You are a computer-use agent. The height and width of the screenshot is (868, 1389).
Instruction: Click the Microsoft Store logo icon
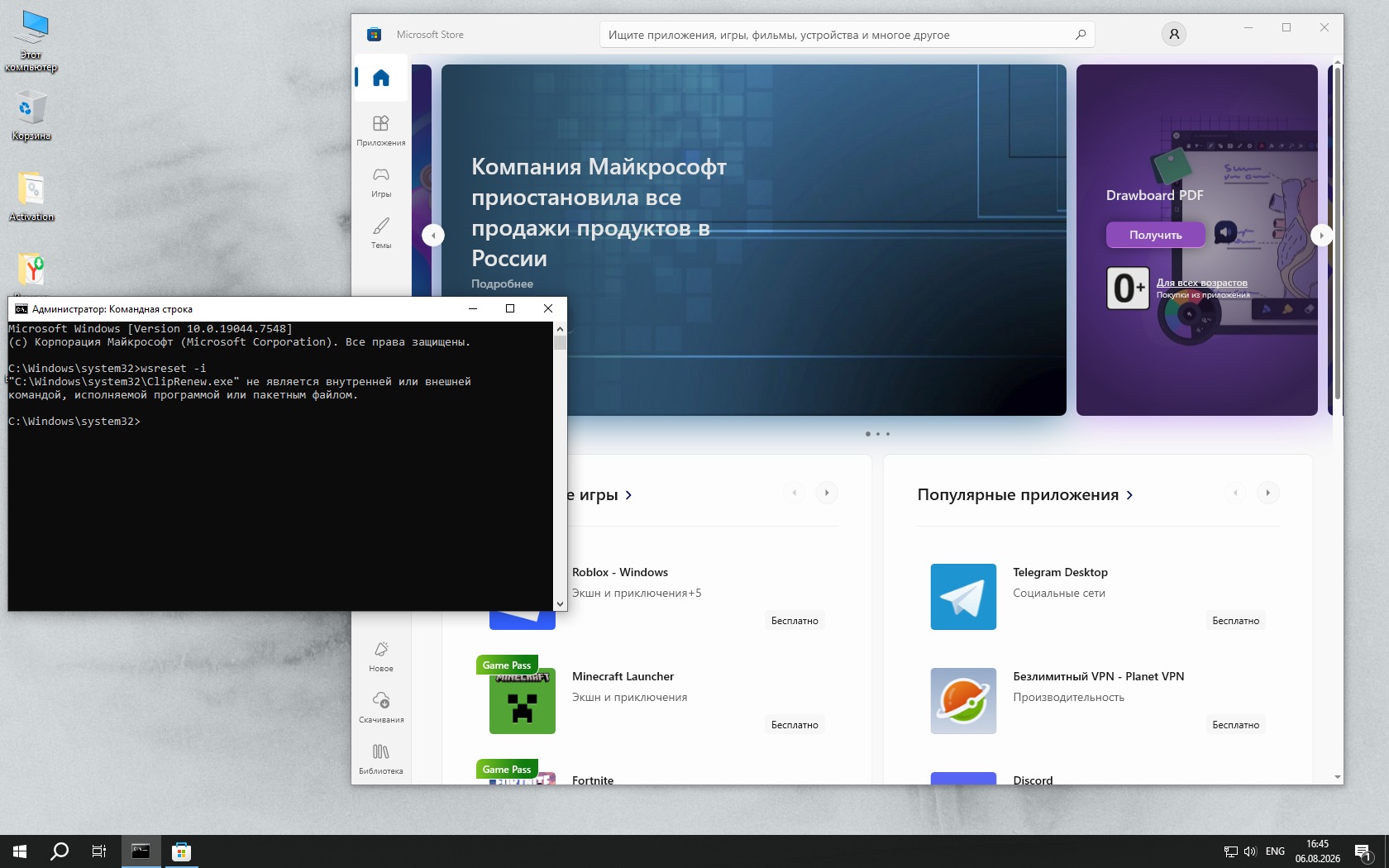(374, 35)
